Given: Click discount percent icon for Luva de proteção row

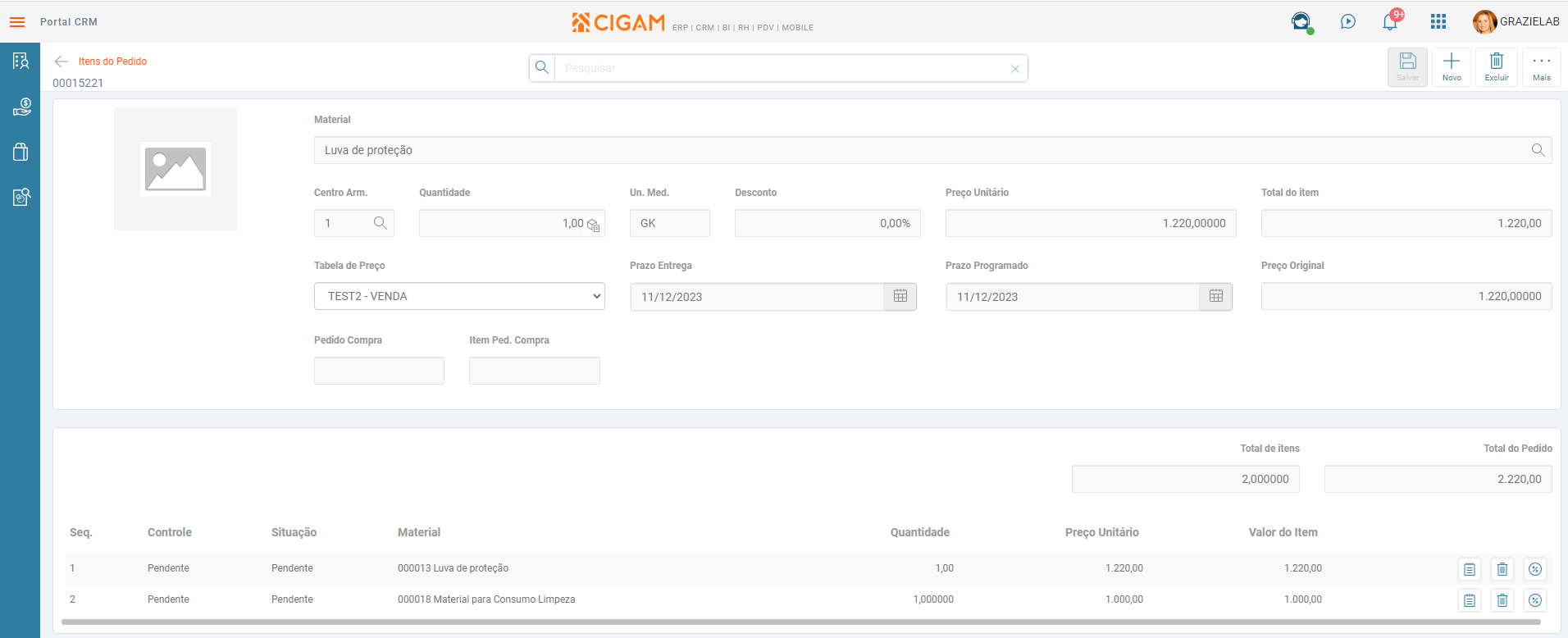Looking at the screenshot, I should (x=1535, y=569).
